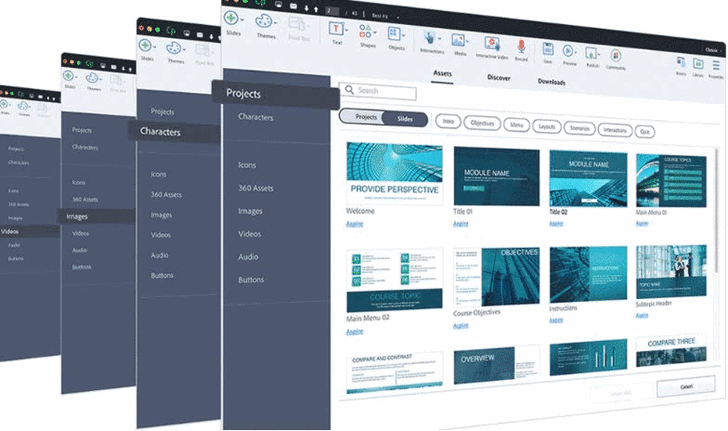Click the Media picture icon
This screenshot has height=431, width=728.
[458, 41]
